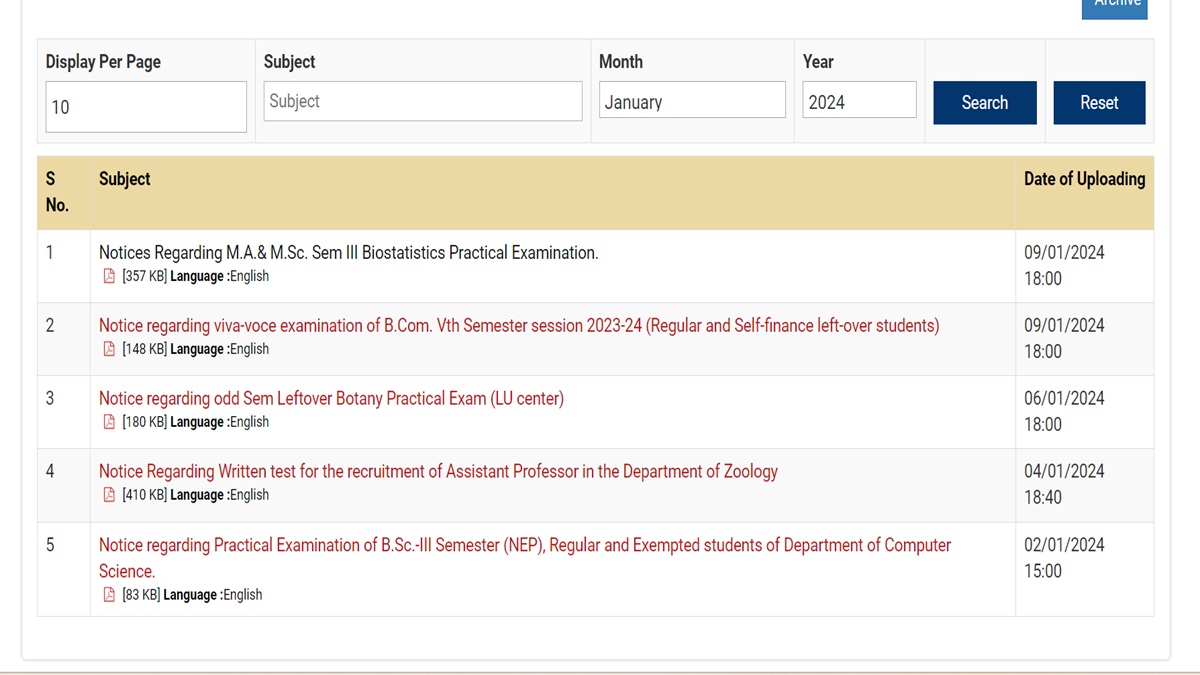The width and height of the screenshot is (1200, 675).
Task: Open PDF icon for Biostatistics Practical notice
Action: point(110,276)
